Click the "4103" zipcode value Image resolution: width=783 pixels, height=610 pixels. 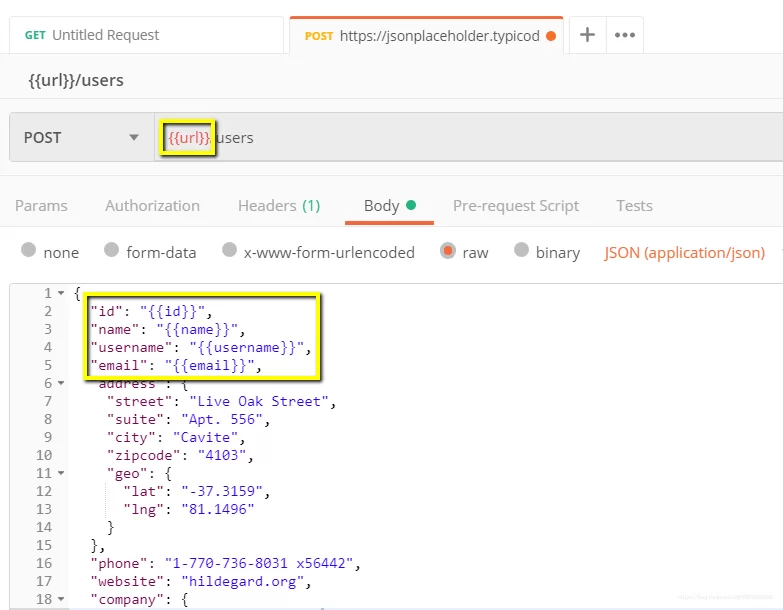(x=222, y=455)
